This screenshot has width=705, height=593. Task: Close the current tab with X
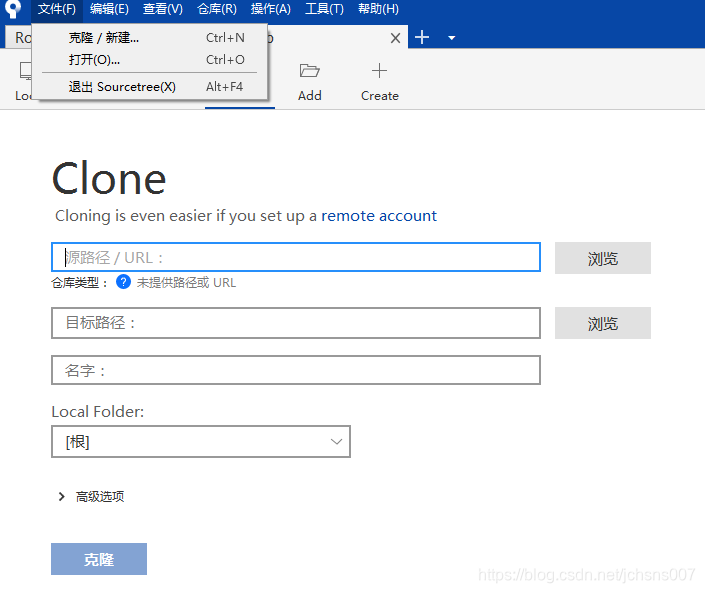[x=395, y=38]
